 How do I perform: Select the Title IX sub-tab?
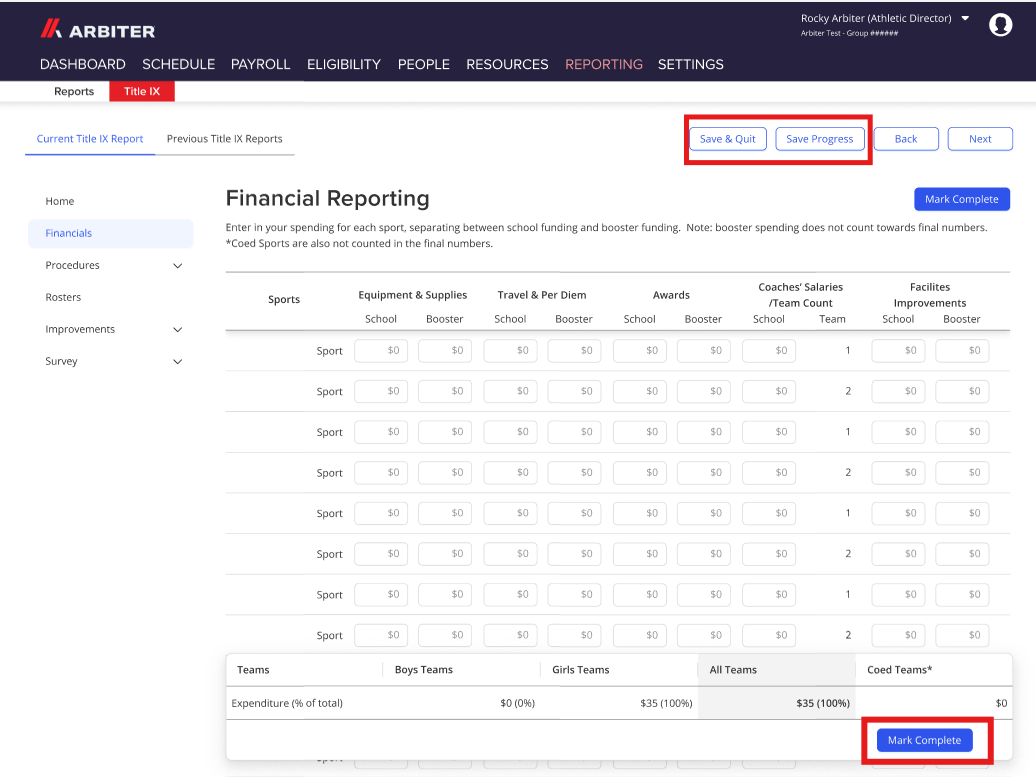tap(142, 91)
